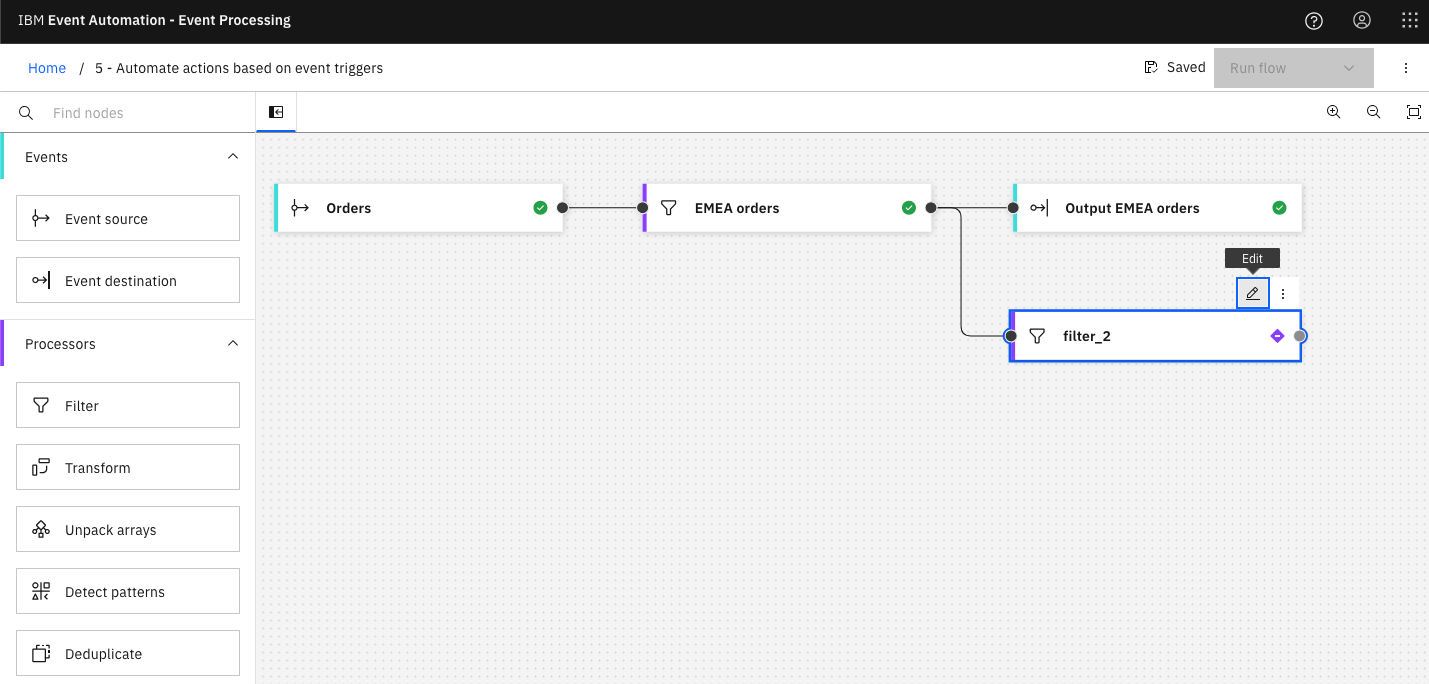This screenshot has height=684, width=1429.
Task: Toggle the node palette panel visibility
Action: tap(276, 112)
